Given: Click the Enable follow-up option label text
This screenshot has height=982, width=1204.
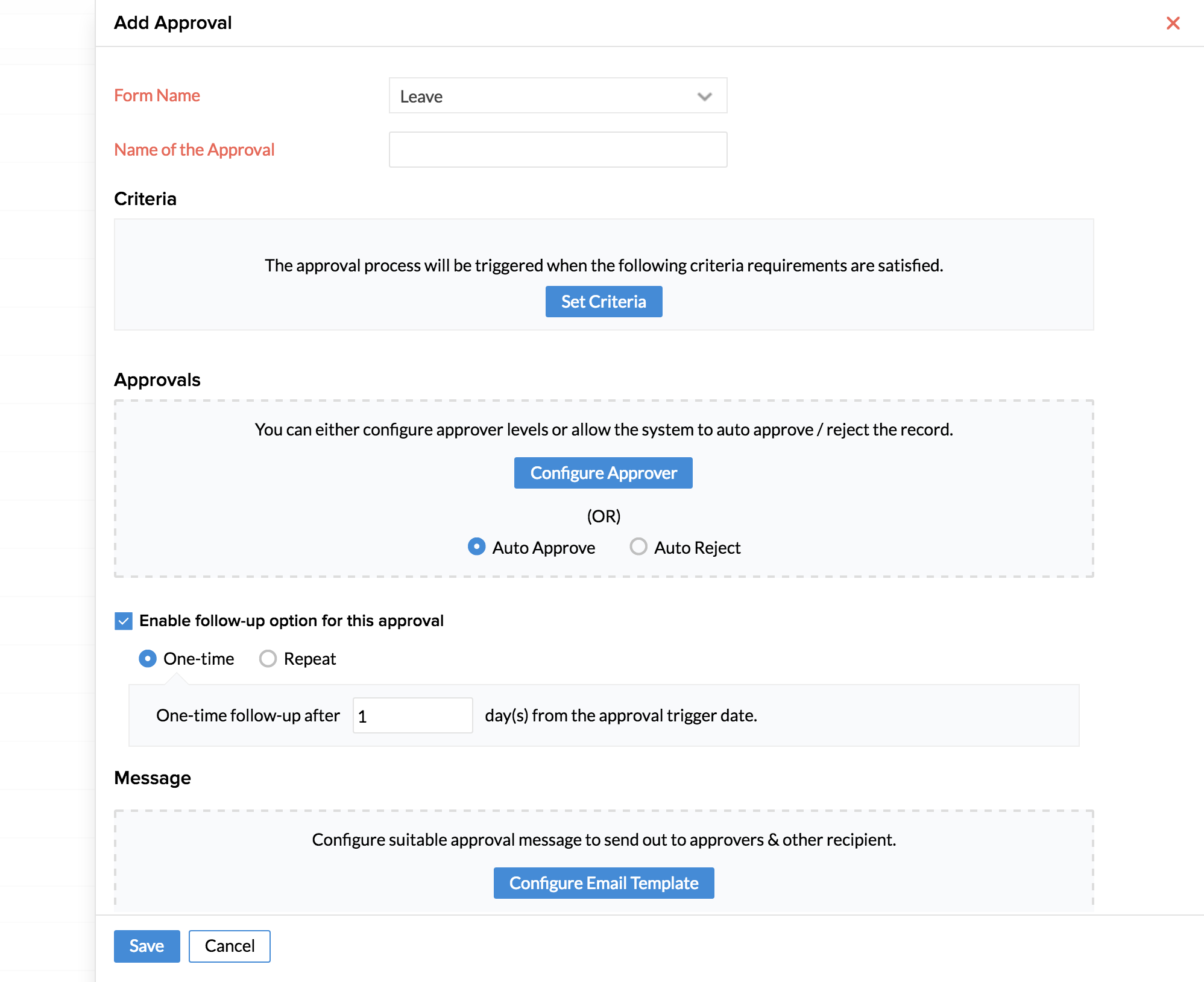Looking at the screenshot, I should click(291, 621).
